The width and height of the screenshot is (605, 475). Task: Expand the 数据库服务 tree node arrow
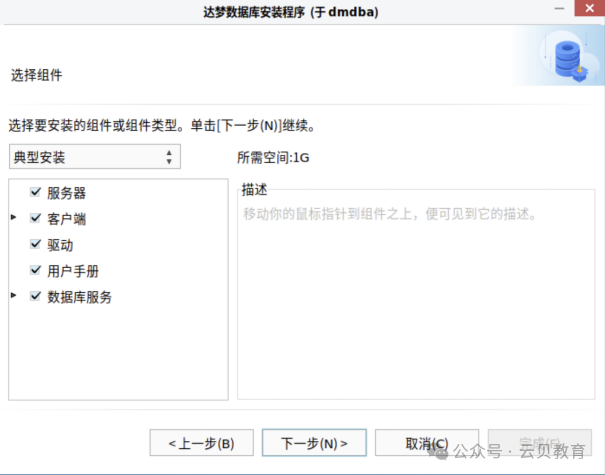click(x=14, y=295)
